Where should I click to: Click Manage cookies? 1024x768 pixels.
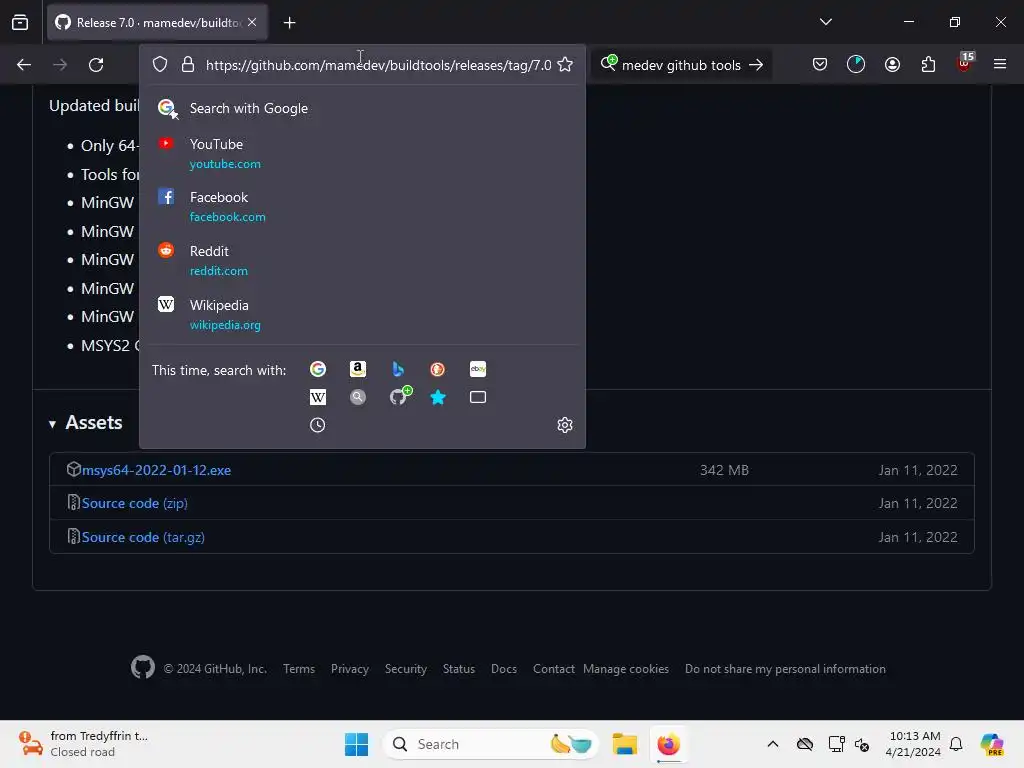point(626,669)
